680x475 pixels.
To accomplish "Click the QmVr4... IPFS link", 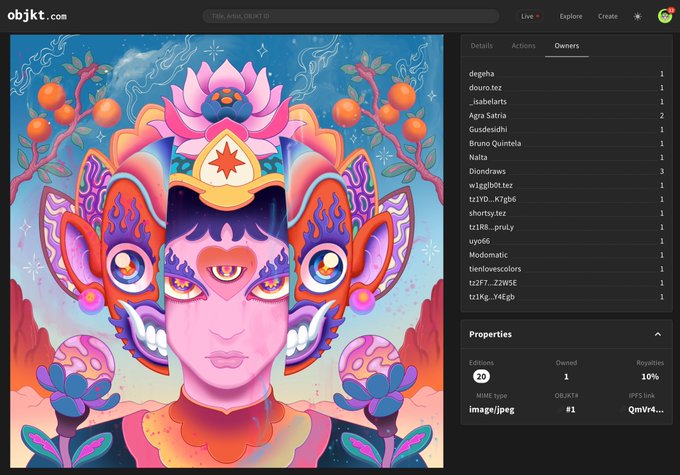I will tap(646, 409).
